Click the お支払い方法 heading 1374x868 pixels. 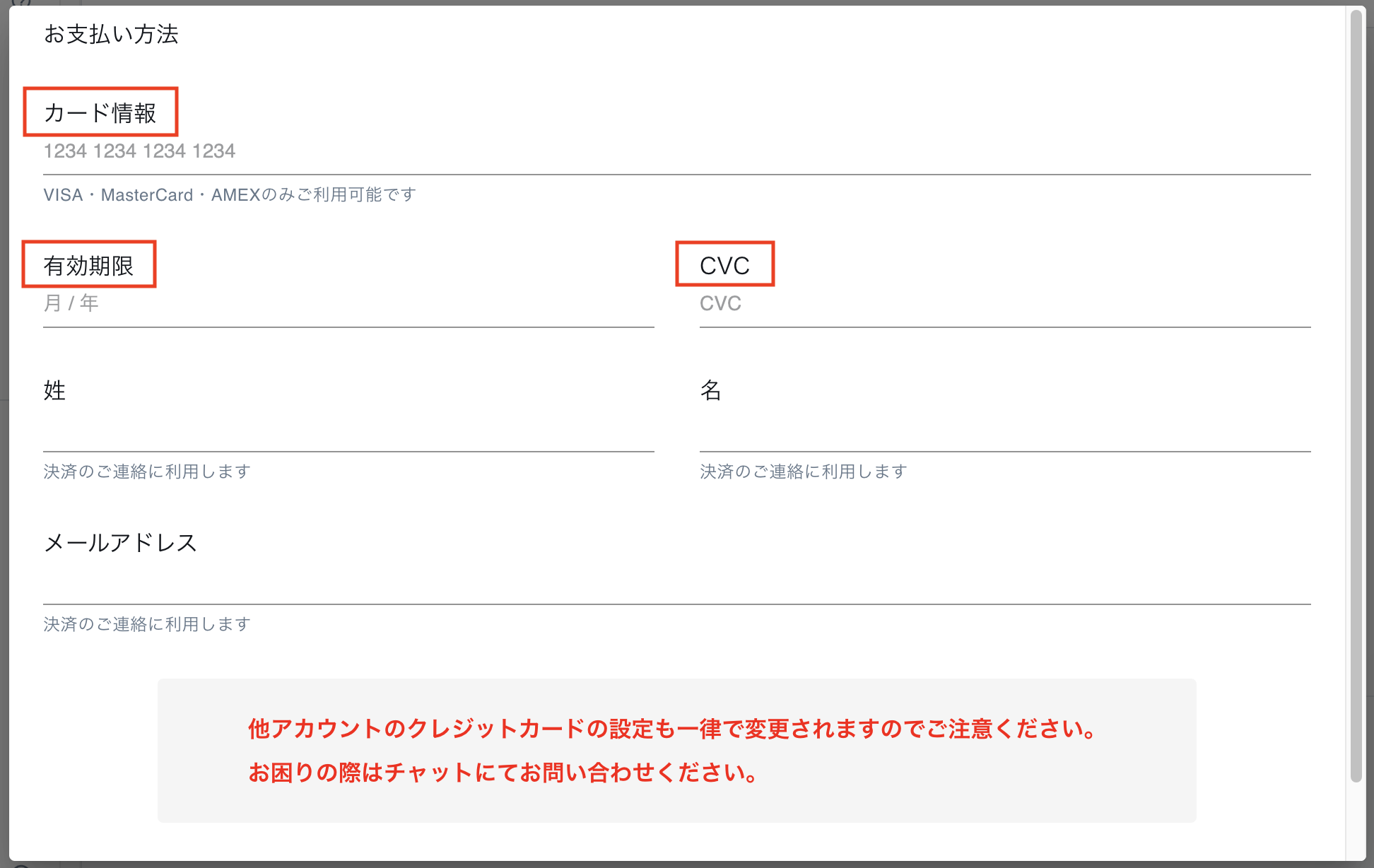pyautogui.click(x=111, y=34)
